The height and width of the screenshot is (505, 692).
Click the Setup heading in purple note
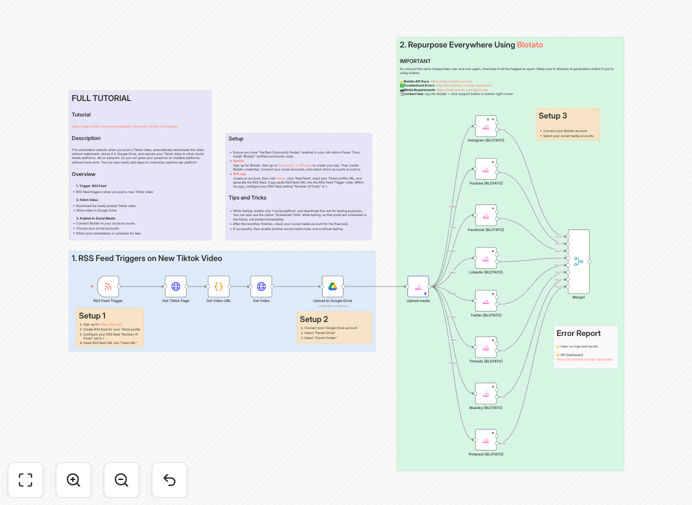click(x=236, y=139)
